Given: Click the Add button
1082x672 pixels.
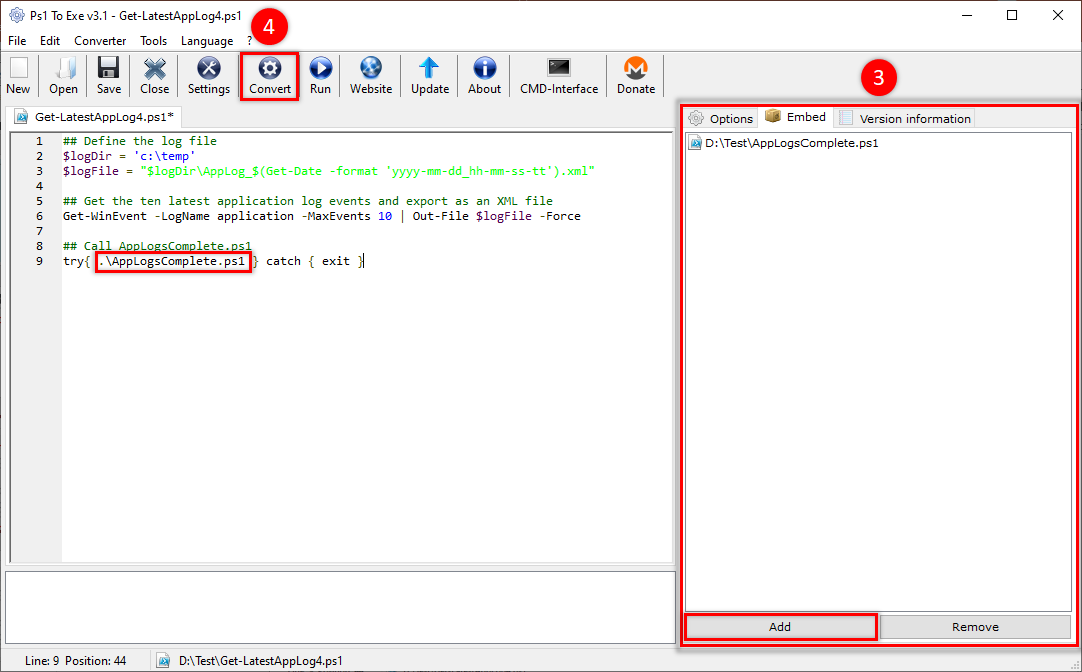Looking at the screenshot, I should [x=780, y=627].
